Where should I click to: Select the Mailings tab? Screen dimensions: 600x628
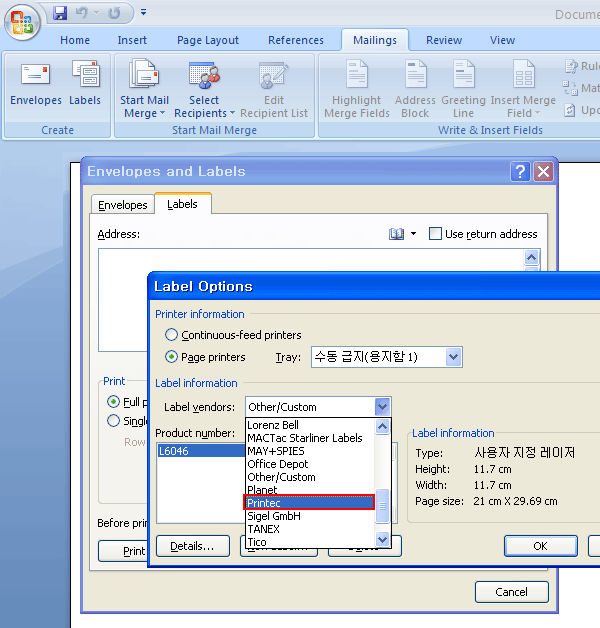(x=375, y=40)
